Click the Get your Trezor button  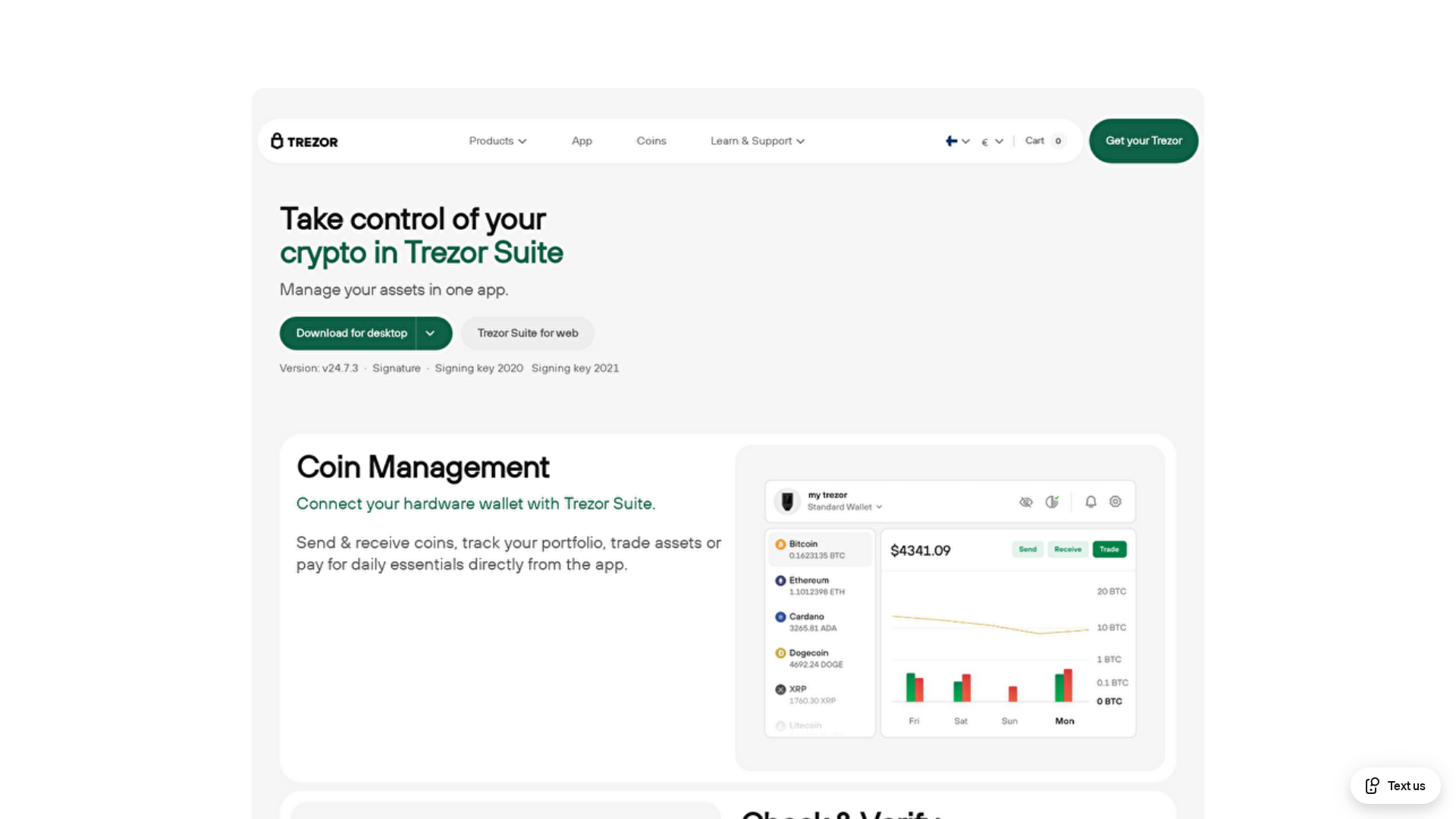[1144, 141]
